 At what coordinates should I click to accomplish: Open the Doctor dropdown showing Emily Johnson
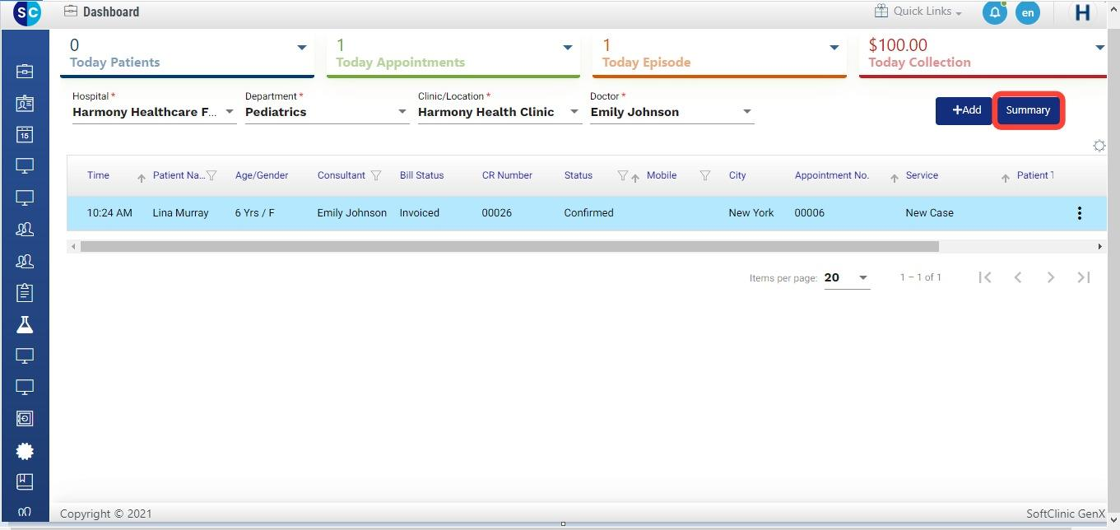point(672,112)
